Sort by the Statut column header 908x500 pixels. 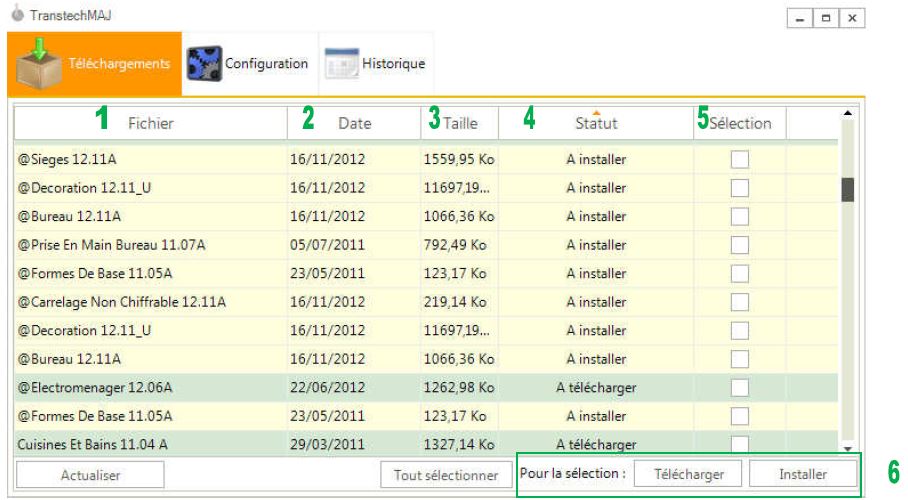coord(596,124)
